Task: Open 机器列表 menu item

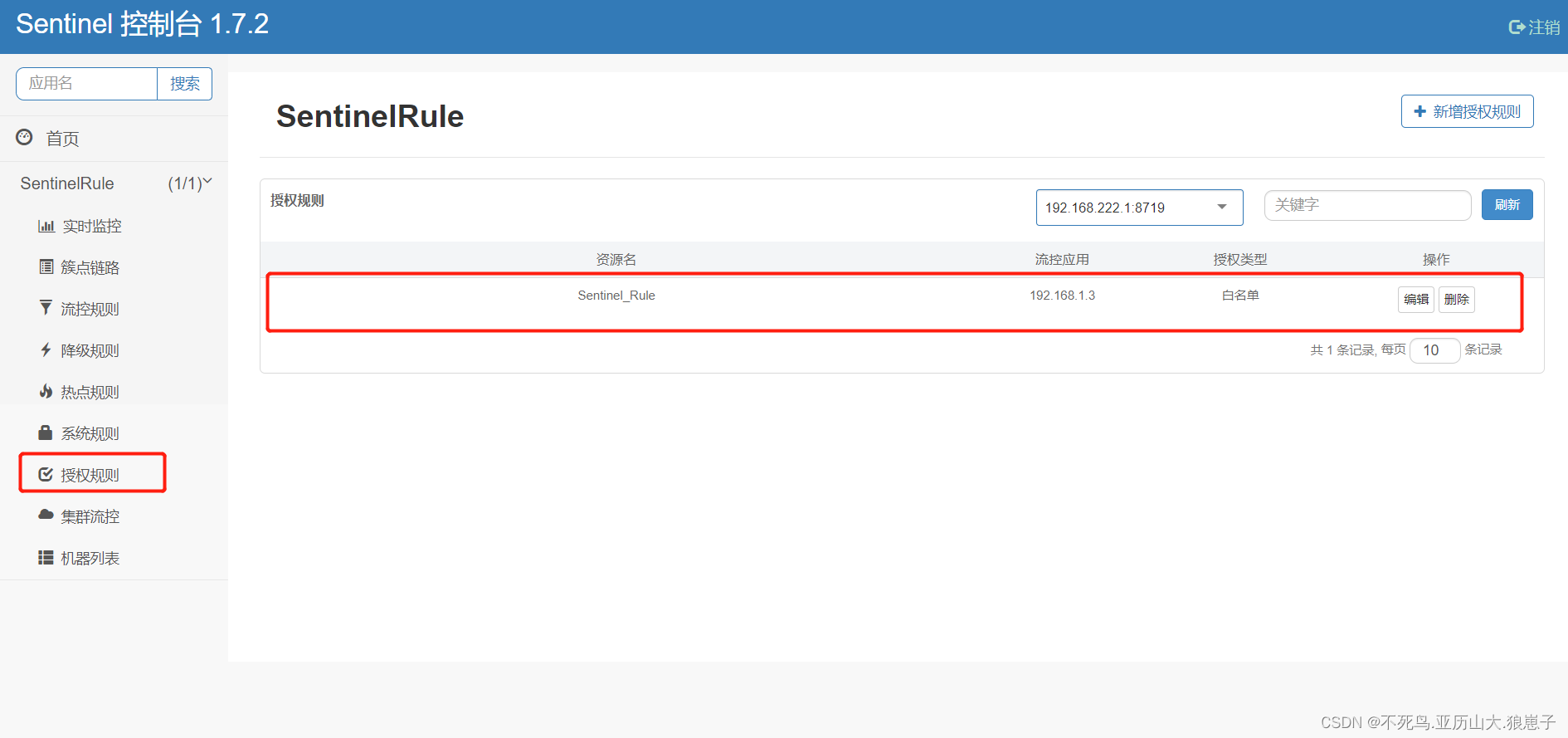Action: pos(90,558)
